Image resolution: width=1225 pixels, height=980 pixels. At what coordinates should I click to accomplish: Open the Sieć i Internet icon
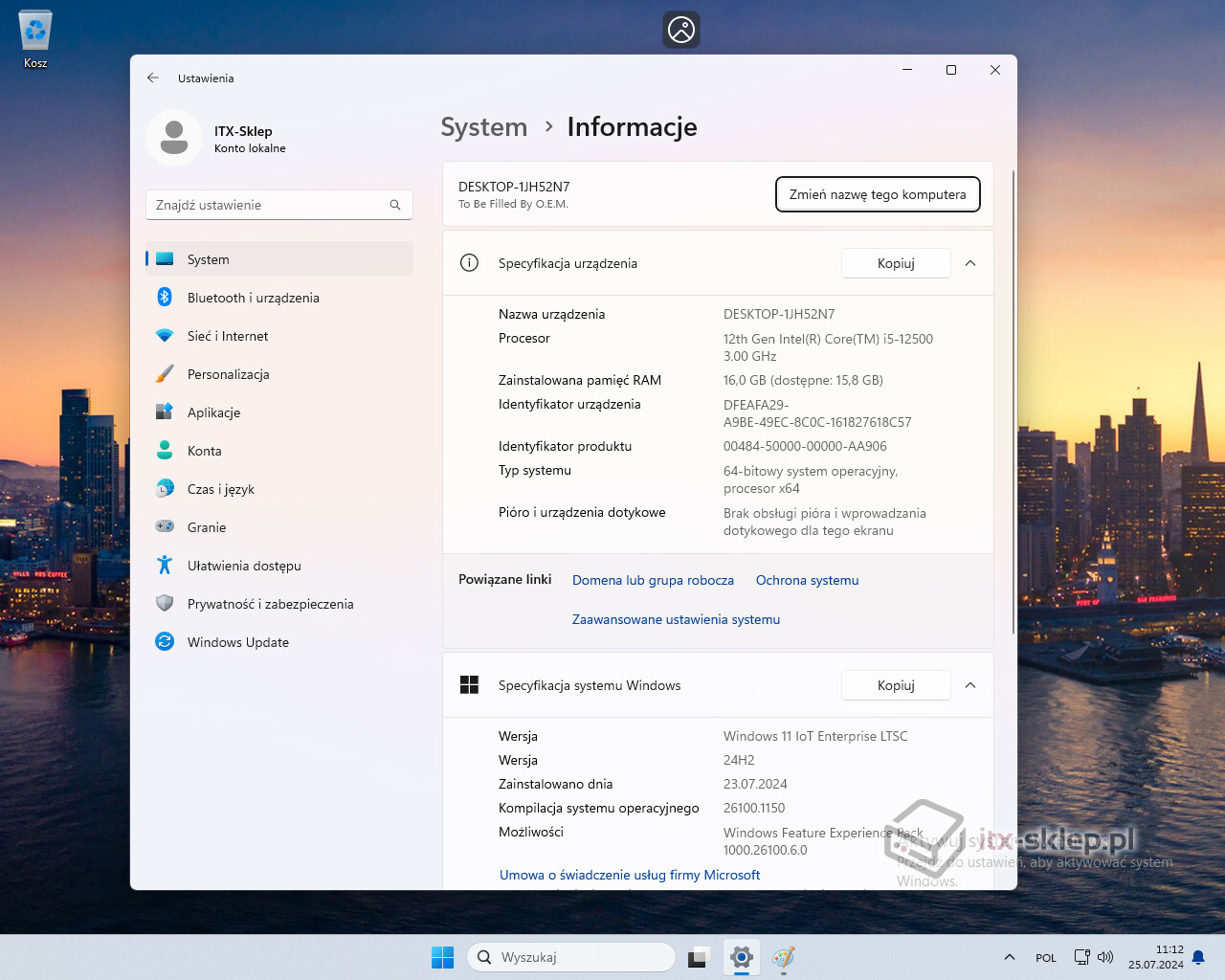click(165, 336)
